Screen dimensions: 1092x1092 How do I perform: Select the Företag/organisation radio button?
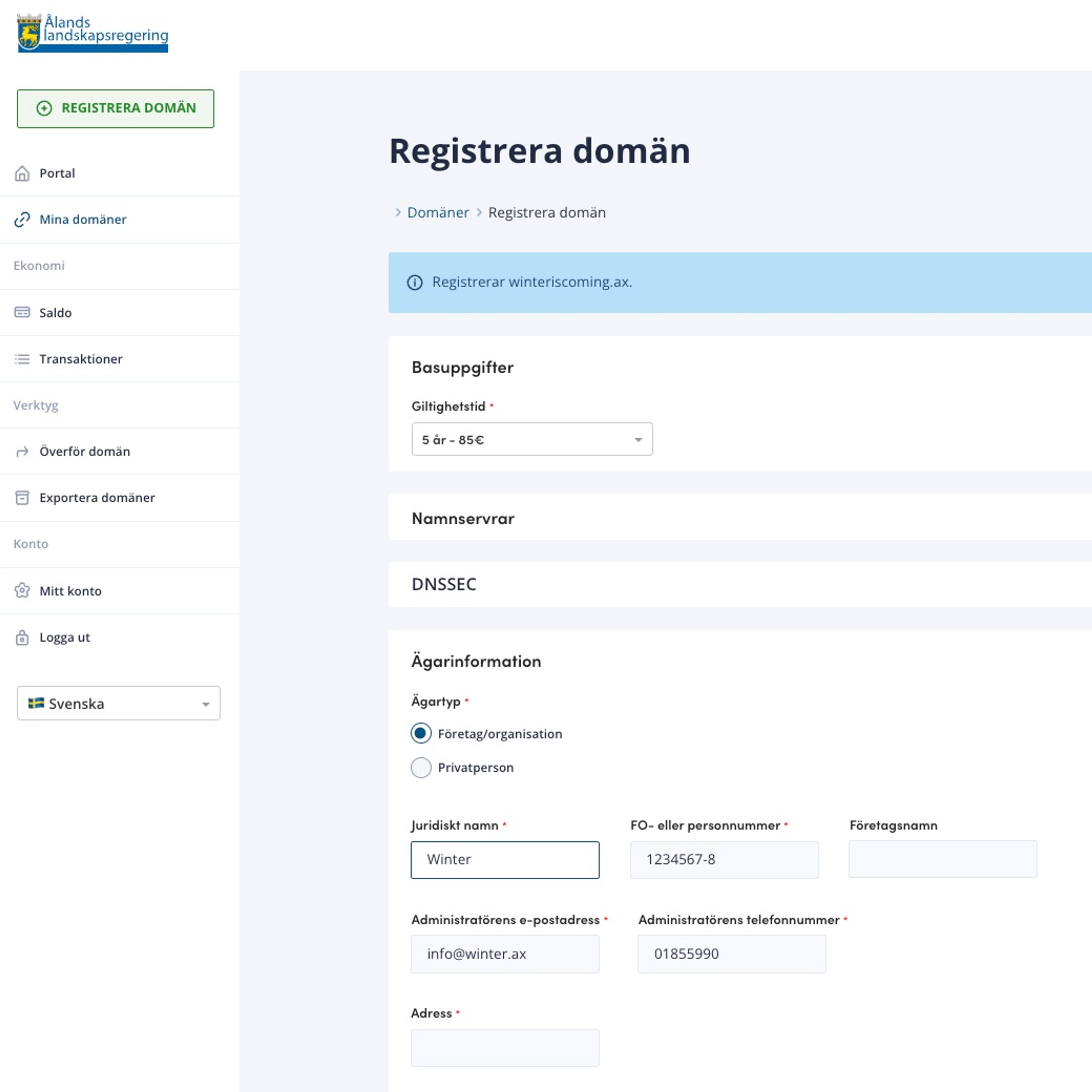coord(421,734)
